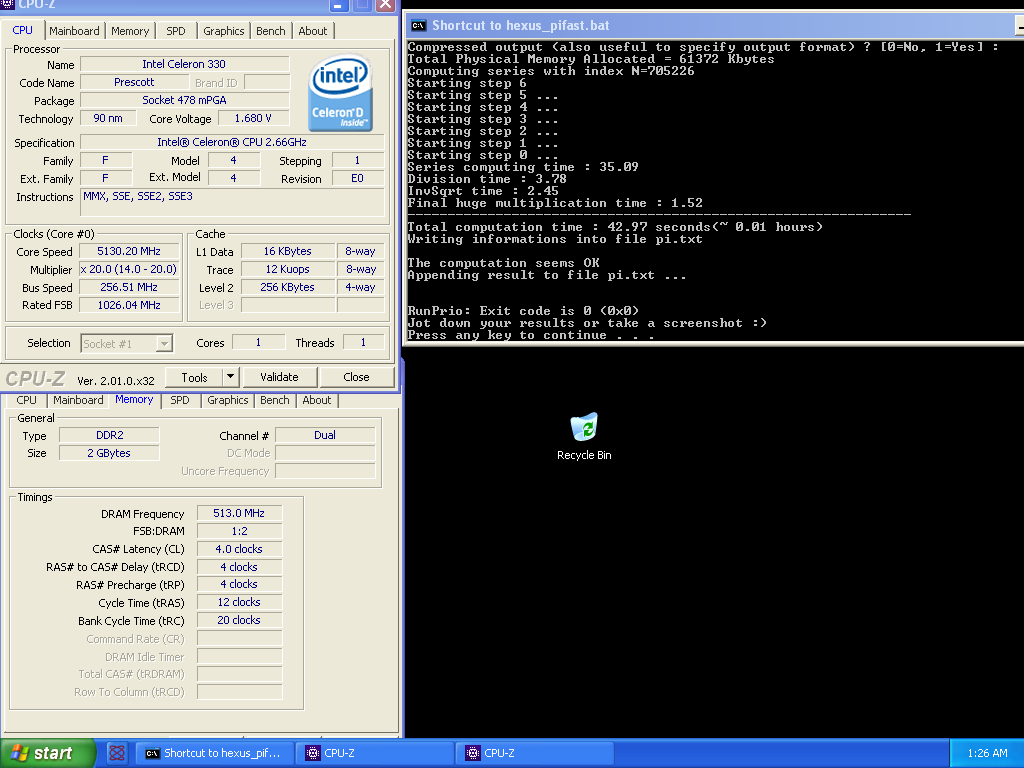Screen dimensions: 1024x768
Task: Open the Socket #1 selection dropdown
Action: pos(127,344)
